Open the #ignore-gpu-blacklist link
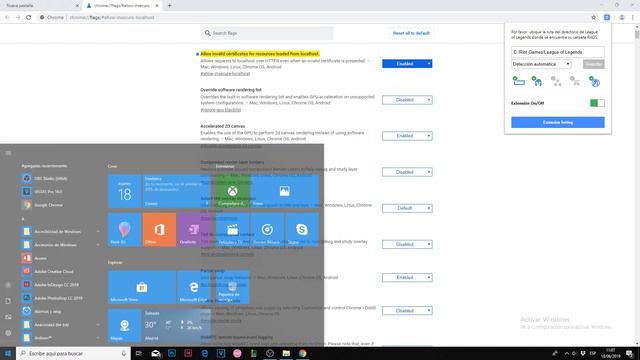Screen dimensions: 640x360 (x=220, y=110)
